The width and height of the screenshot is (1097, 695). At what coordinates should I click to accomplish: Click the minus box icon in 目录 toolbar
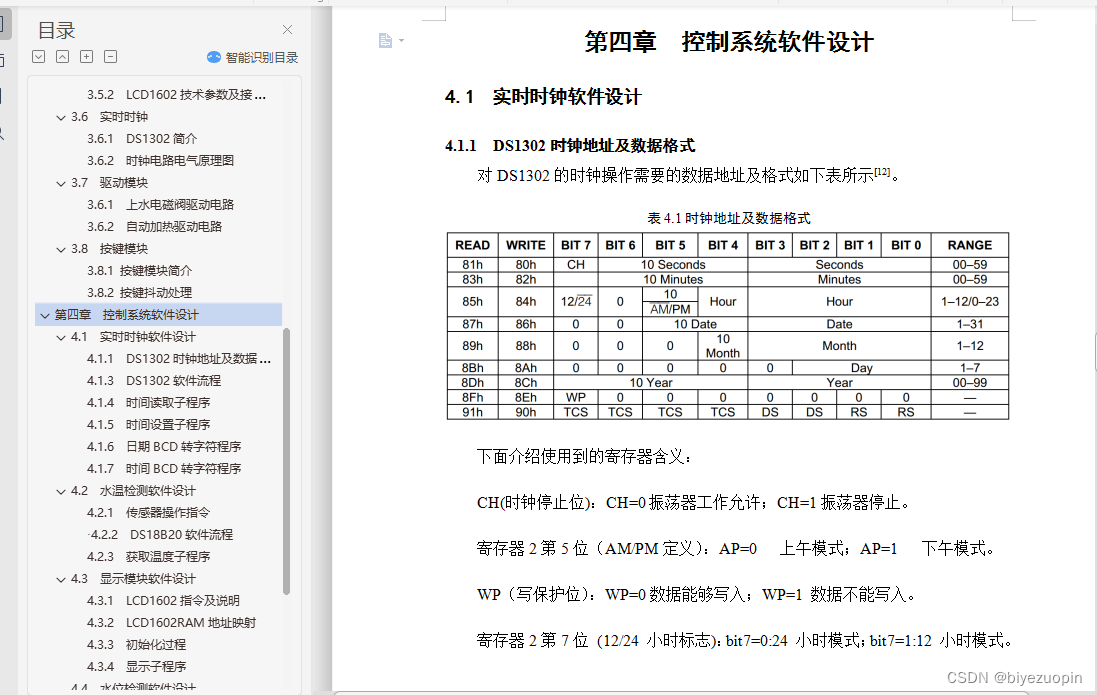point(111,57)
